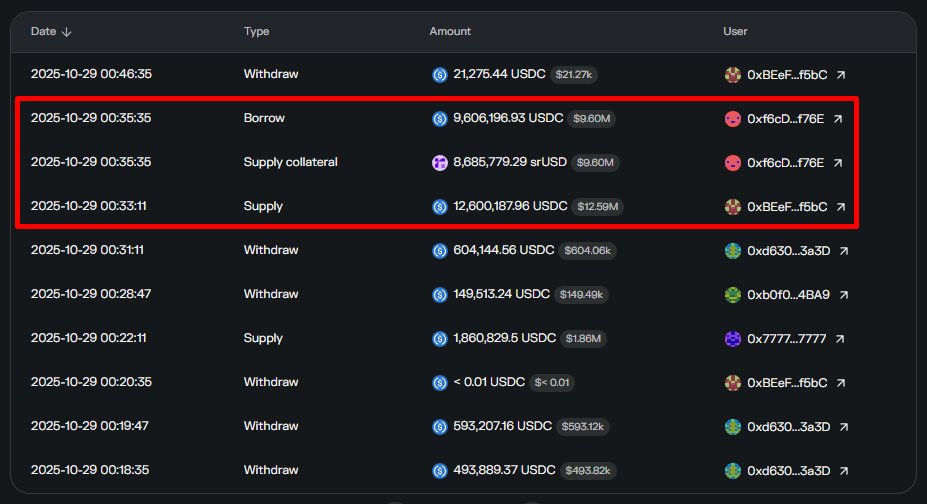Click the $604.06k value badge

click(x=587, y=251)
